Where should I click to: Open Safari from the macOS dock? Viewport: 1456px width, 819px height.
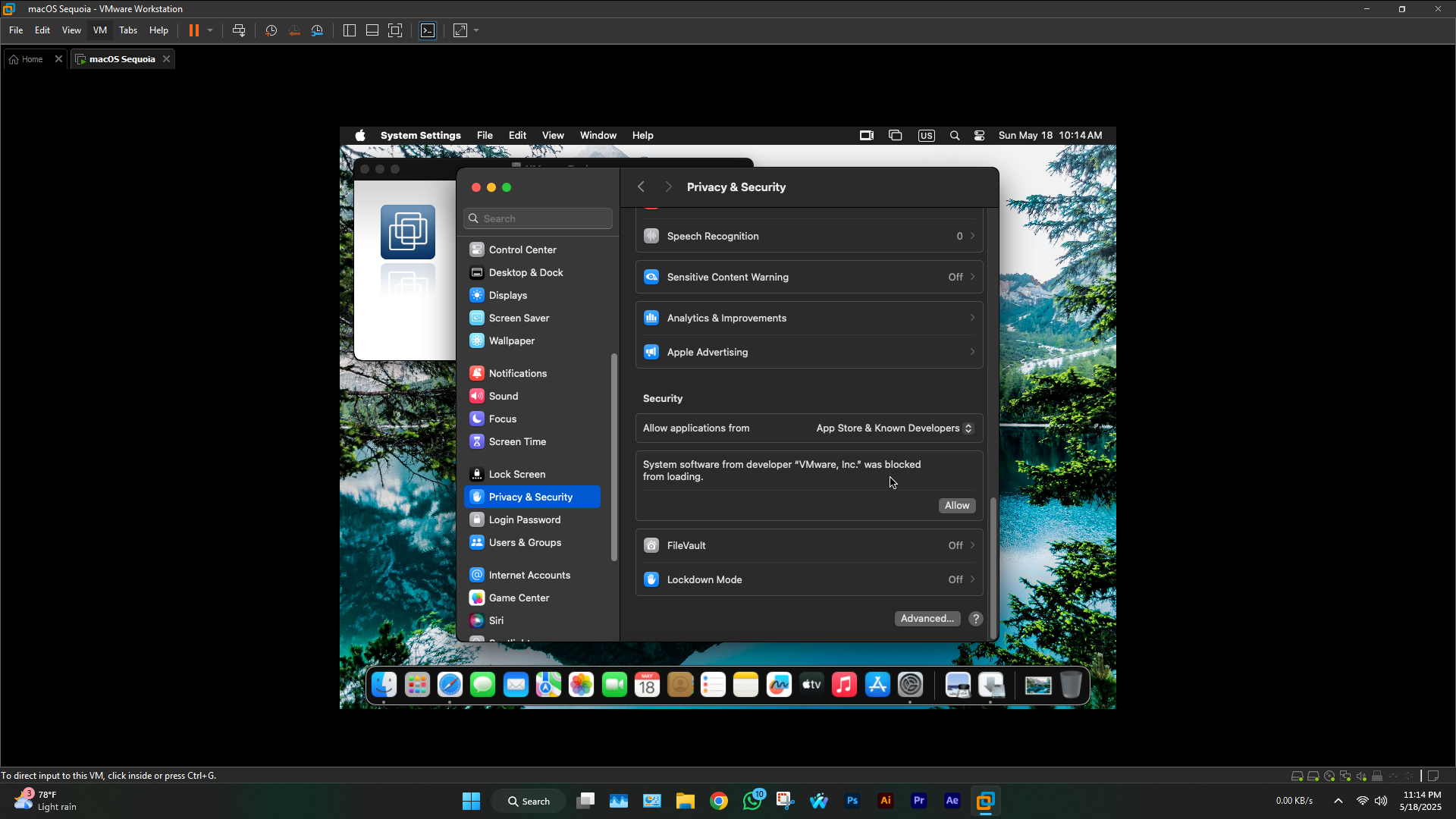(450, 685)
